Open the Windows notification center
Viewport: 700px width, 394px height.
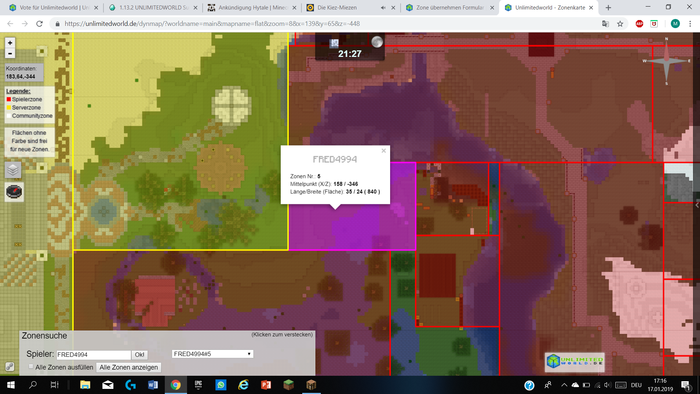[x=686, y=385]
